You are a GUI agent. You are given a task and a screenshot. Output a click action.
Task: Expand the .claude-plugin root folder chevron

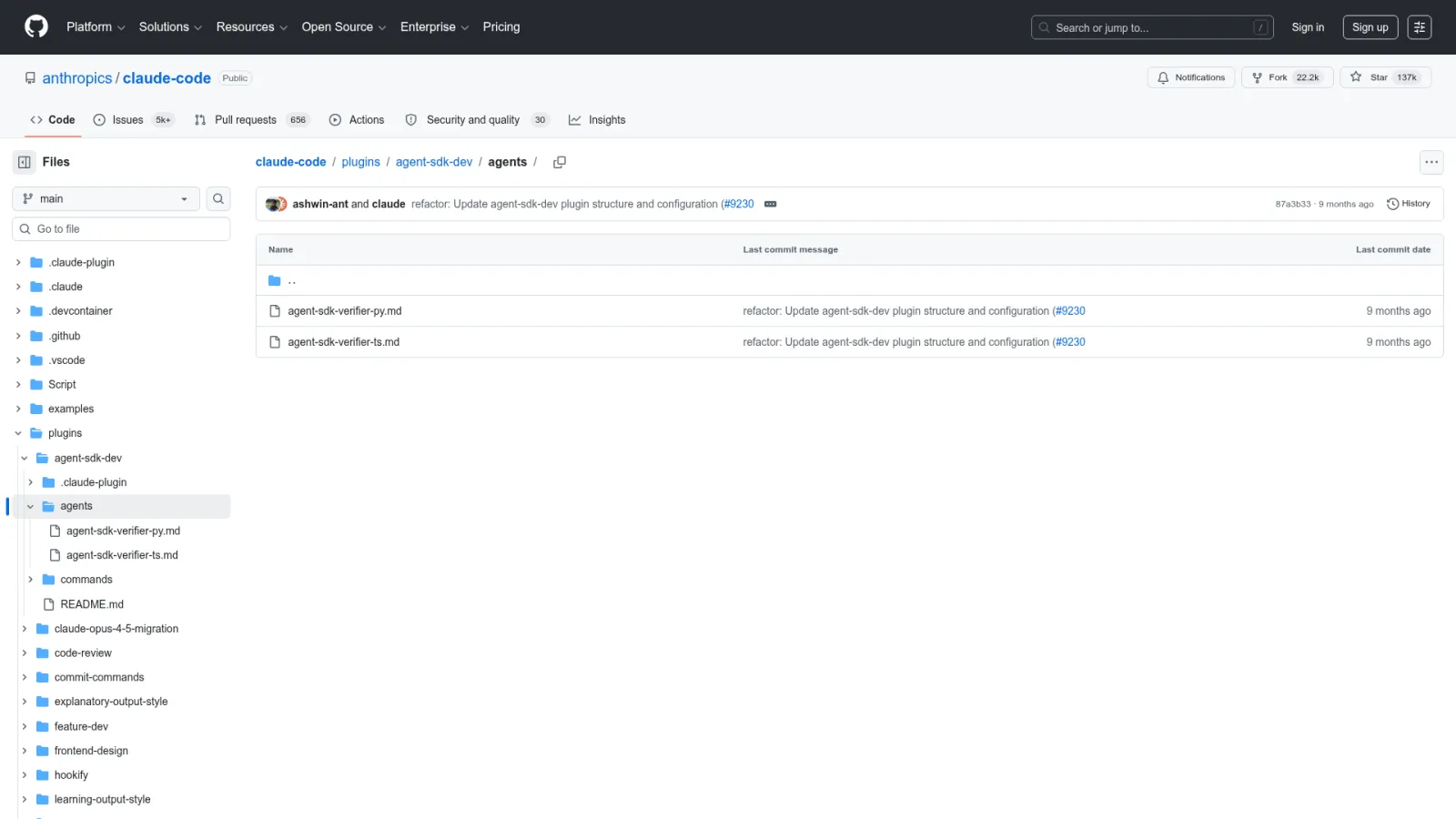(18, 262)
